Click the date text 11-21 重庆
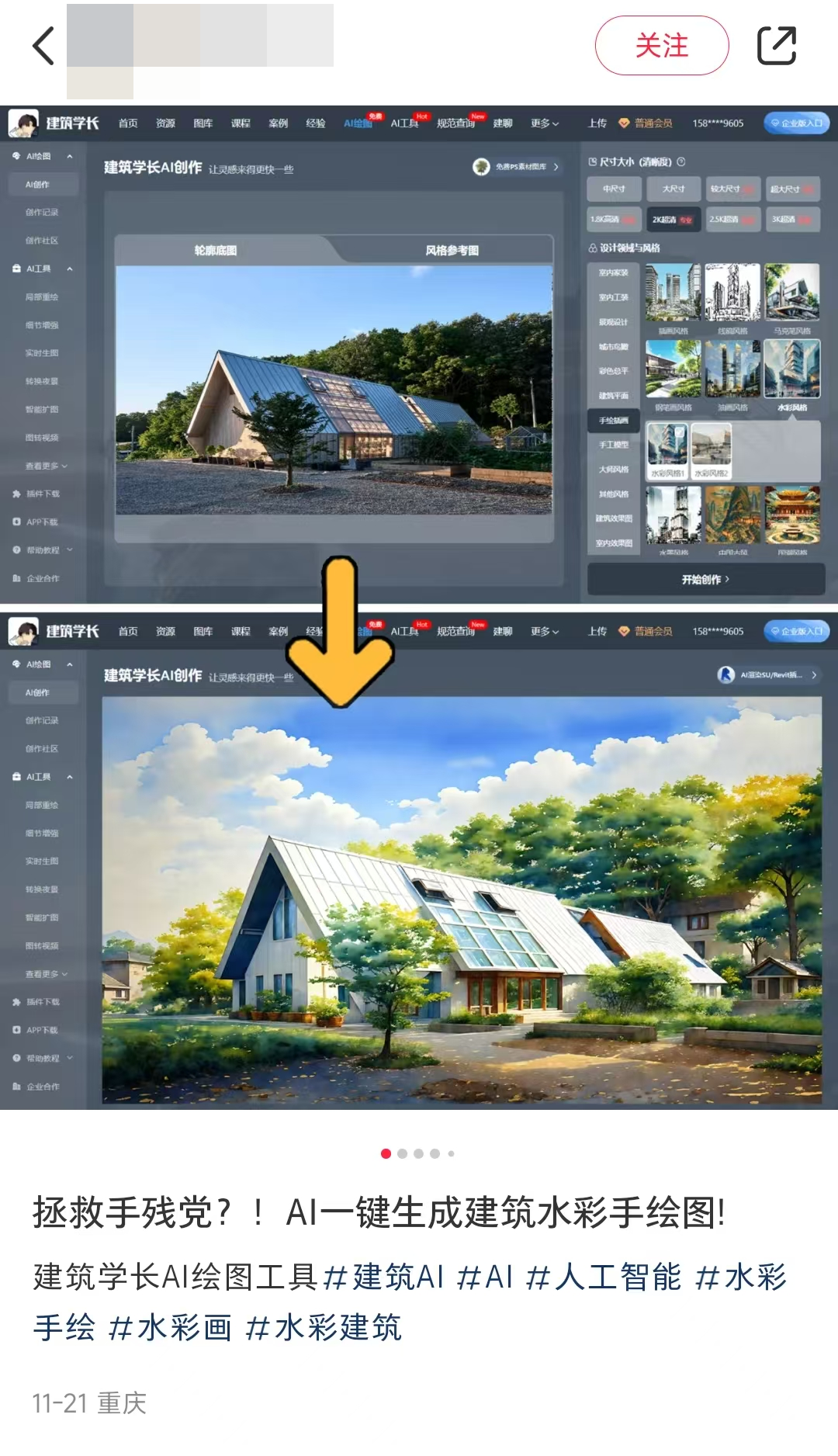 coord(89,1402)
